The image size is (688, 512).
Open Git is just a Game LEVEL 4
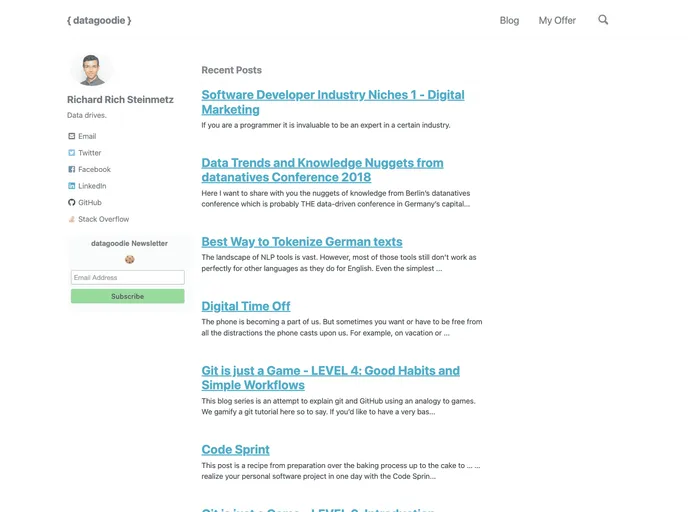click(330, 377)
